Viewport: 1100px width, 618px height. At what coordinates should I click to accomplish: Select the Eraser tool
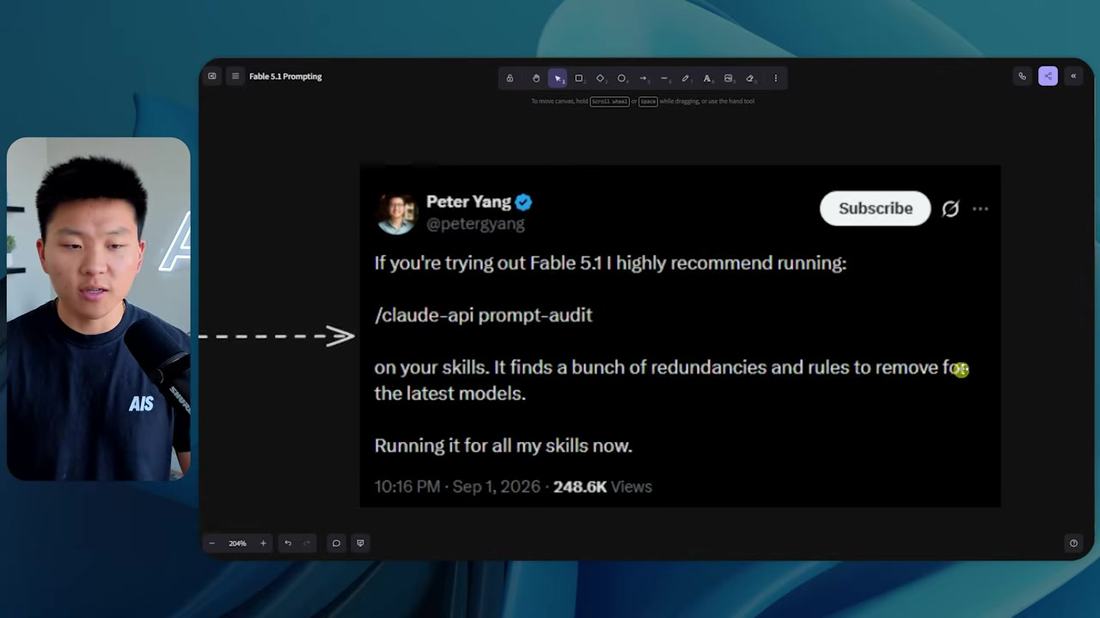750,78
